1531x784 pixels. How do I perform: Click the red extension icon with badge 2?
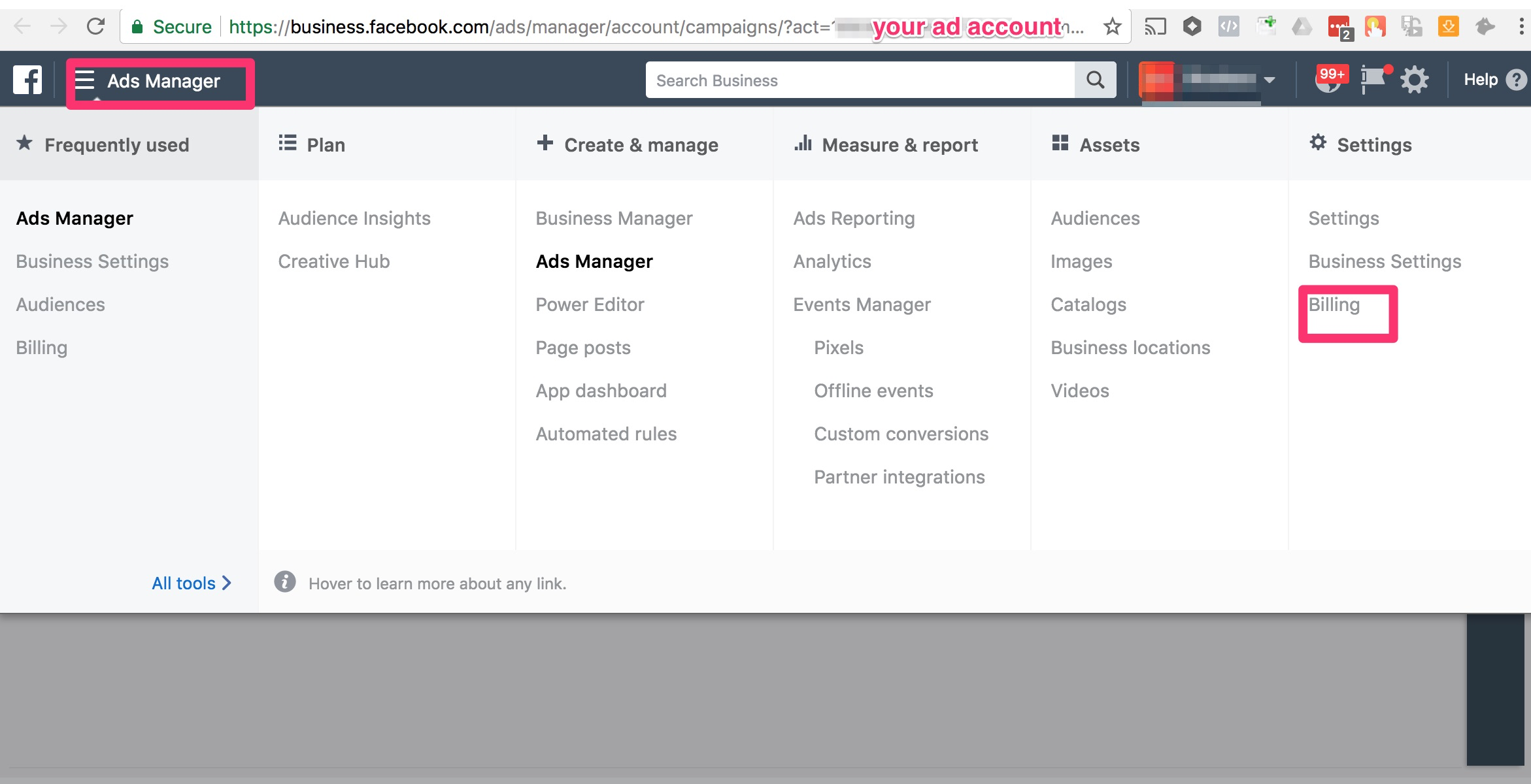point(1339,28)
